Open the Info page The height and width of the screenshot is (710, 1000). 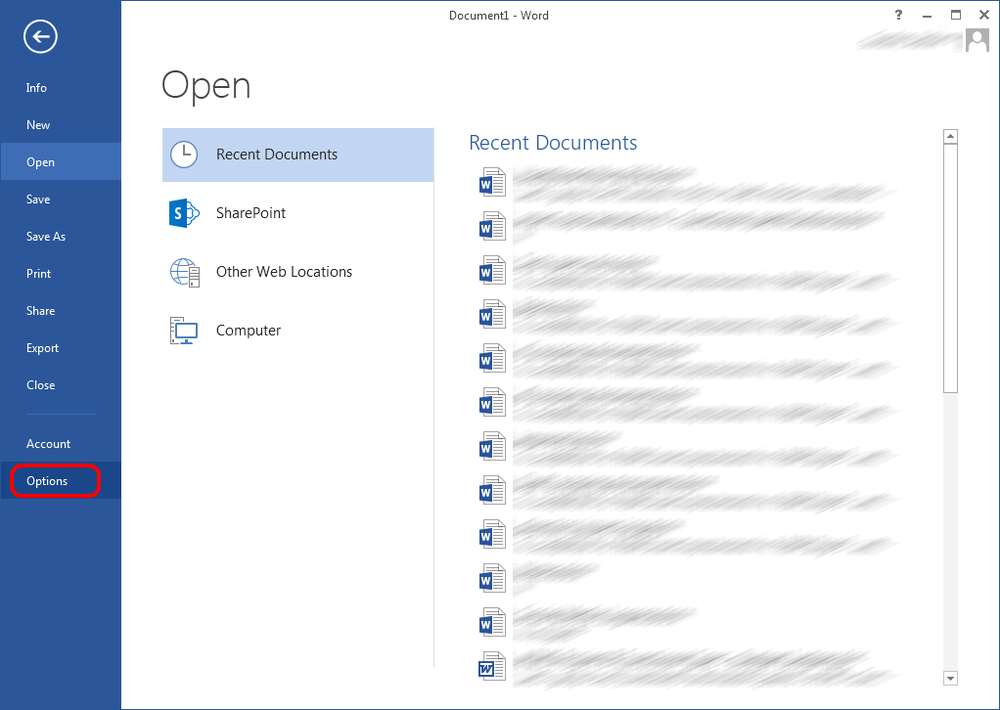click(x=61, y=88)
